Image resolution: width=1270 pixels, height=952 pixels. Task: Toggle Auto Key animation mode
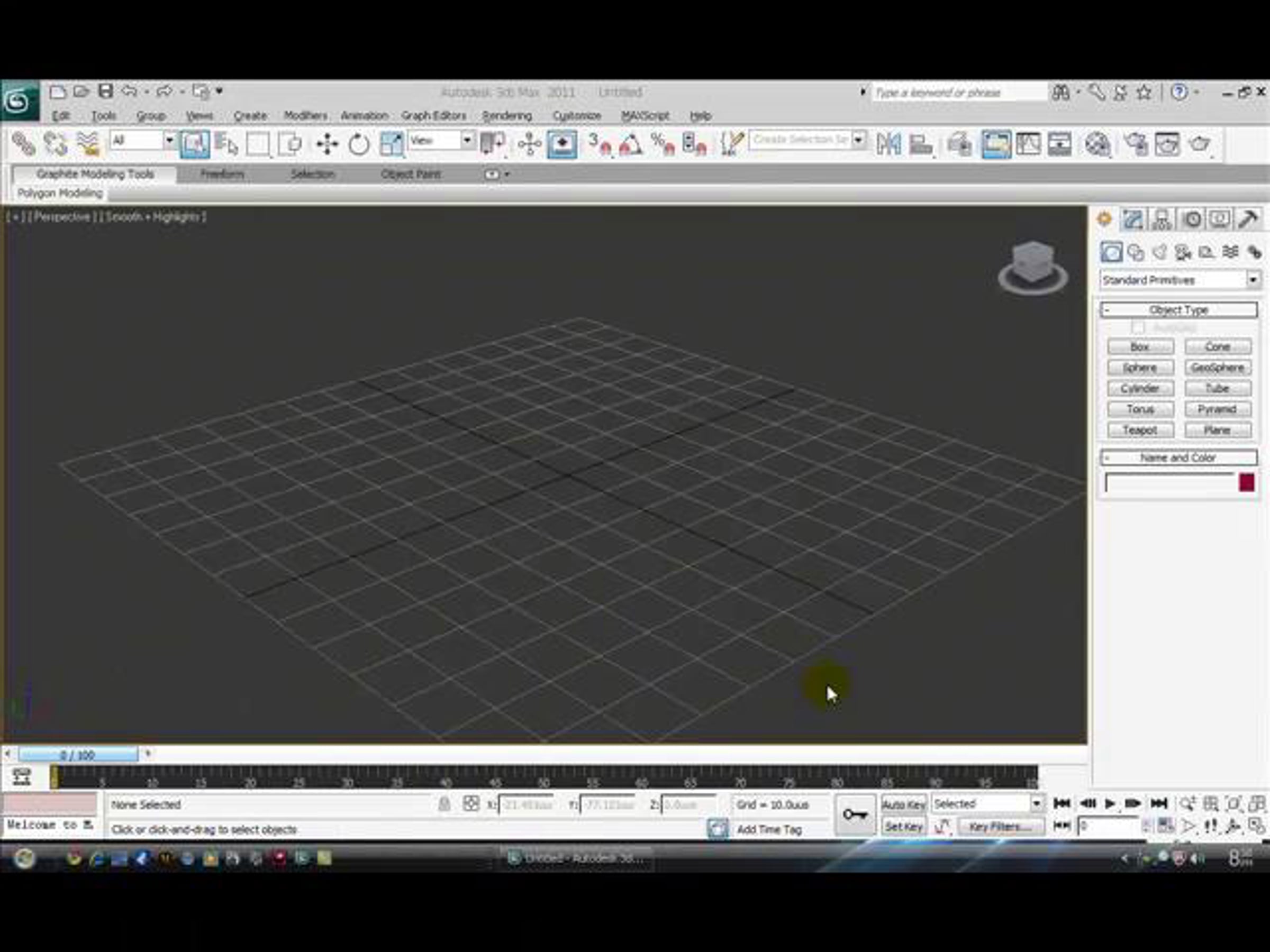[904, 804]
